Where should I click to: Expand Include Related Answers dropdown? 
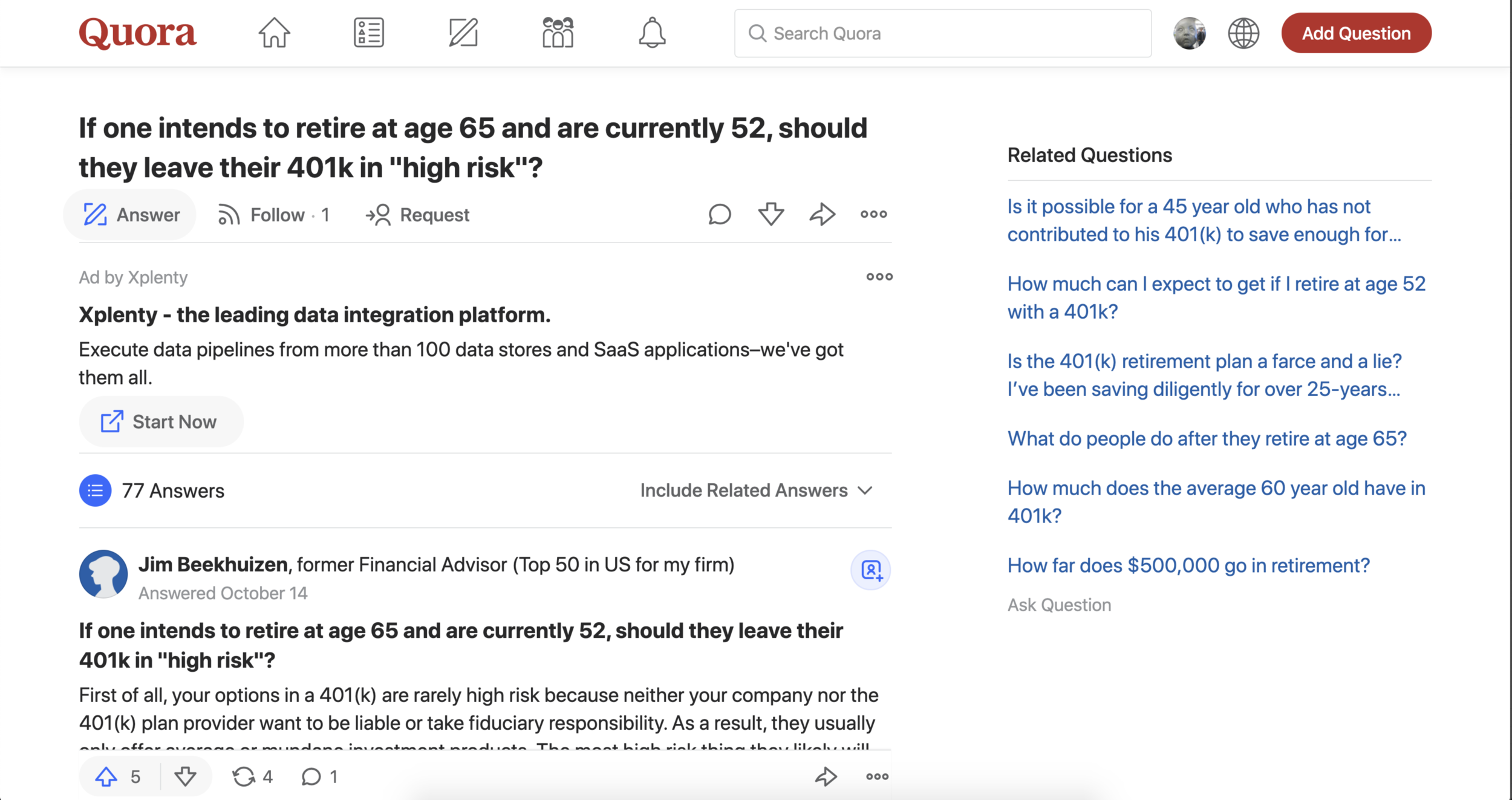tap(756, 490)
